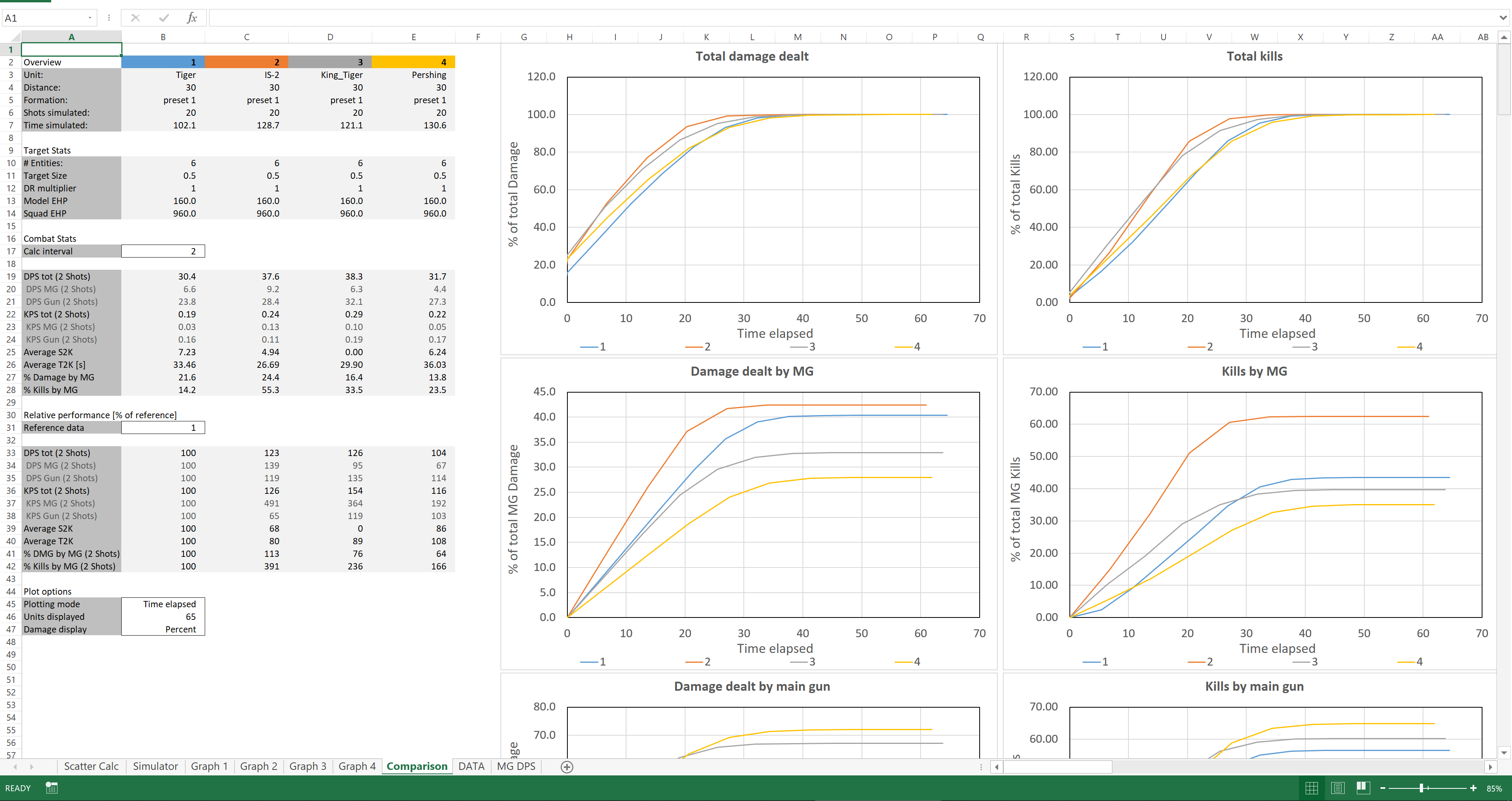Click the blue header cell 1
Image resolution: width=1512 pixels, height=801 pixels.
(x=163, y=62)
